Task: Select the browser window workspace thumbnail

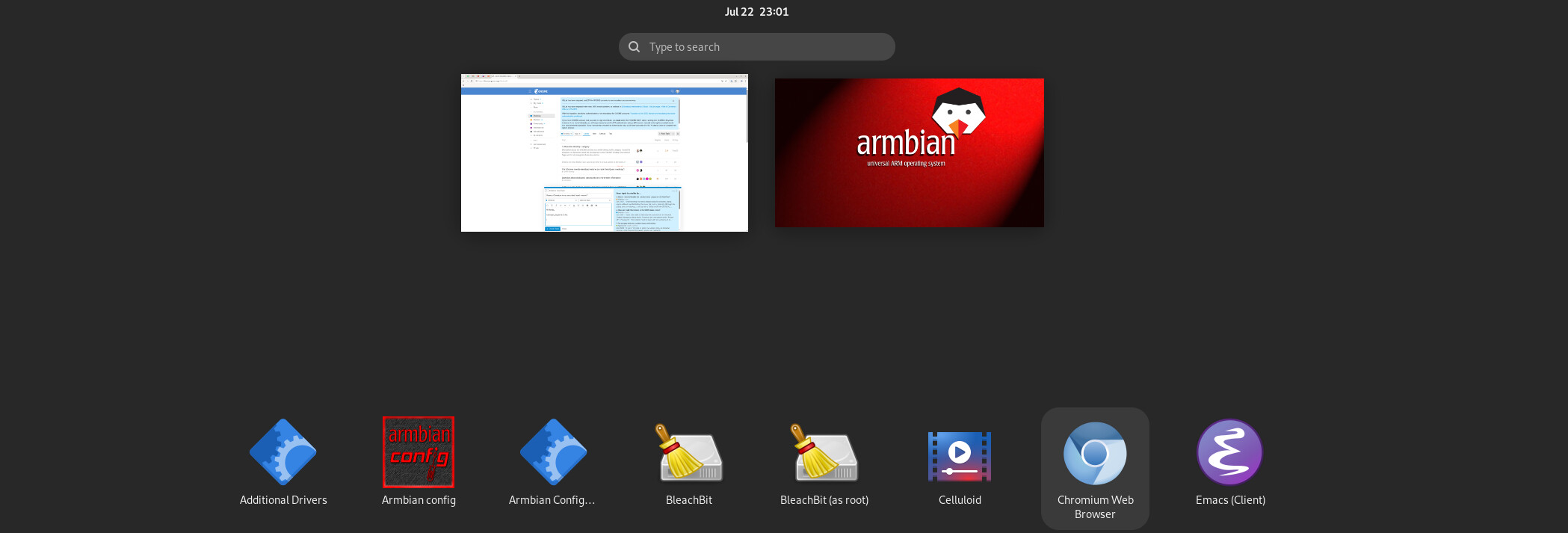Action: click(x=605, y=152)
